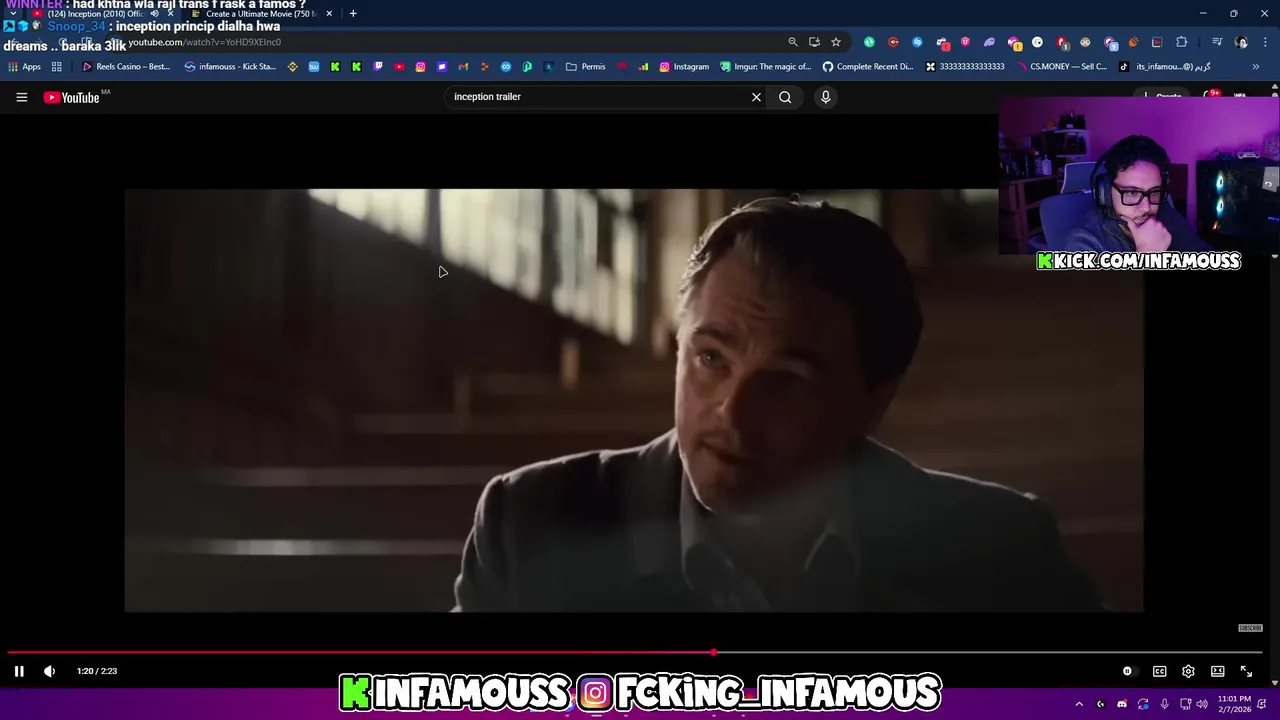Open 'Imgur: The magic of...' bookmark
Image resolution: width=1280 pixels, height=720 pixels.
[x=766, y=67]
